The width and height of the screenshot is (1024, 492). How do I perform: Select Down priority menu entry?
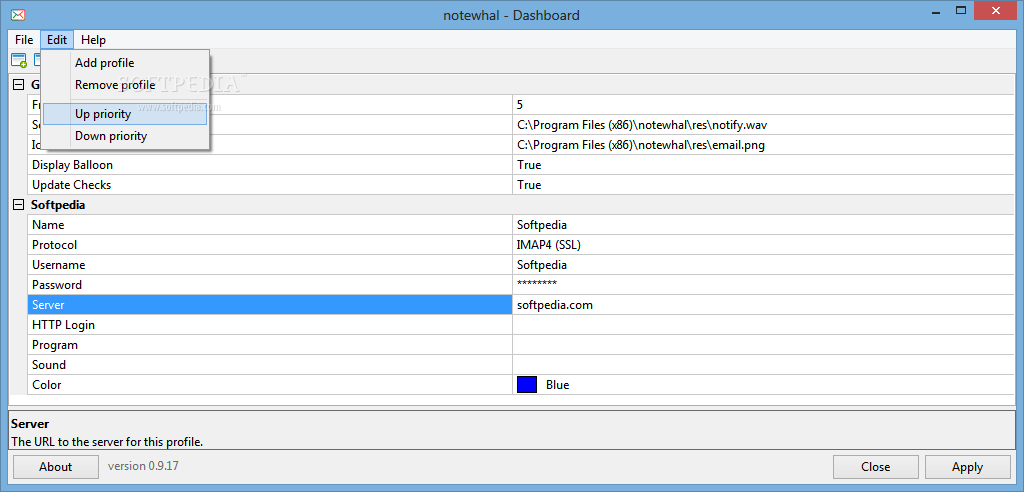point(125,136)
